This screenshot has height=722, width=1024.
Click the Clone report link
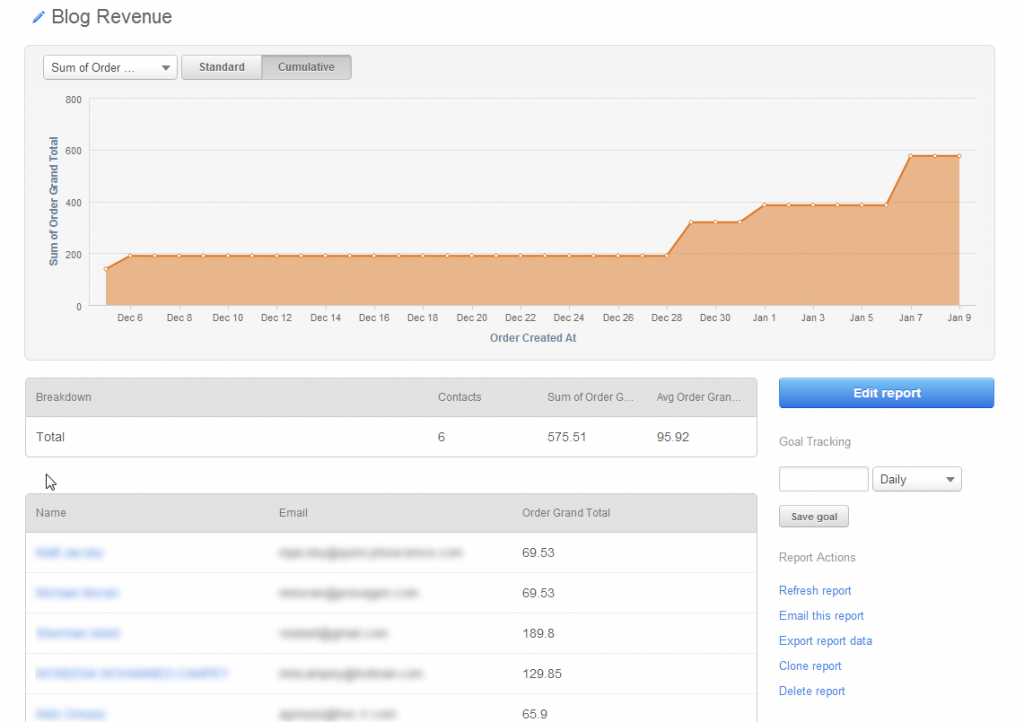pos(810,666)
